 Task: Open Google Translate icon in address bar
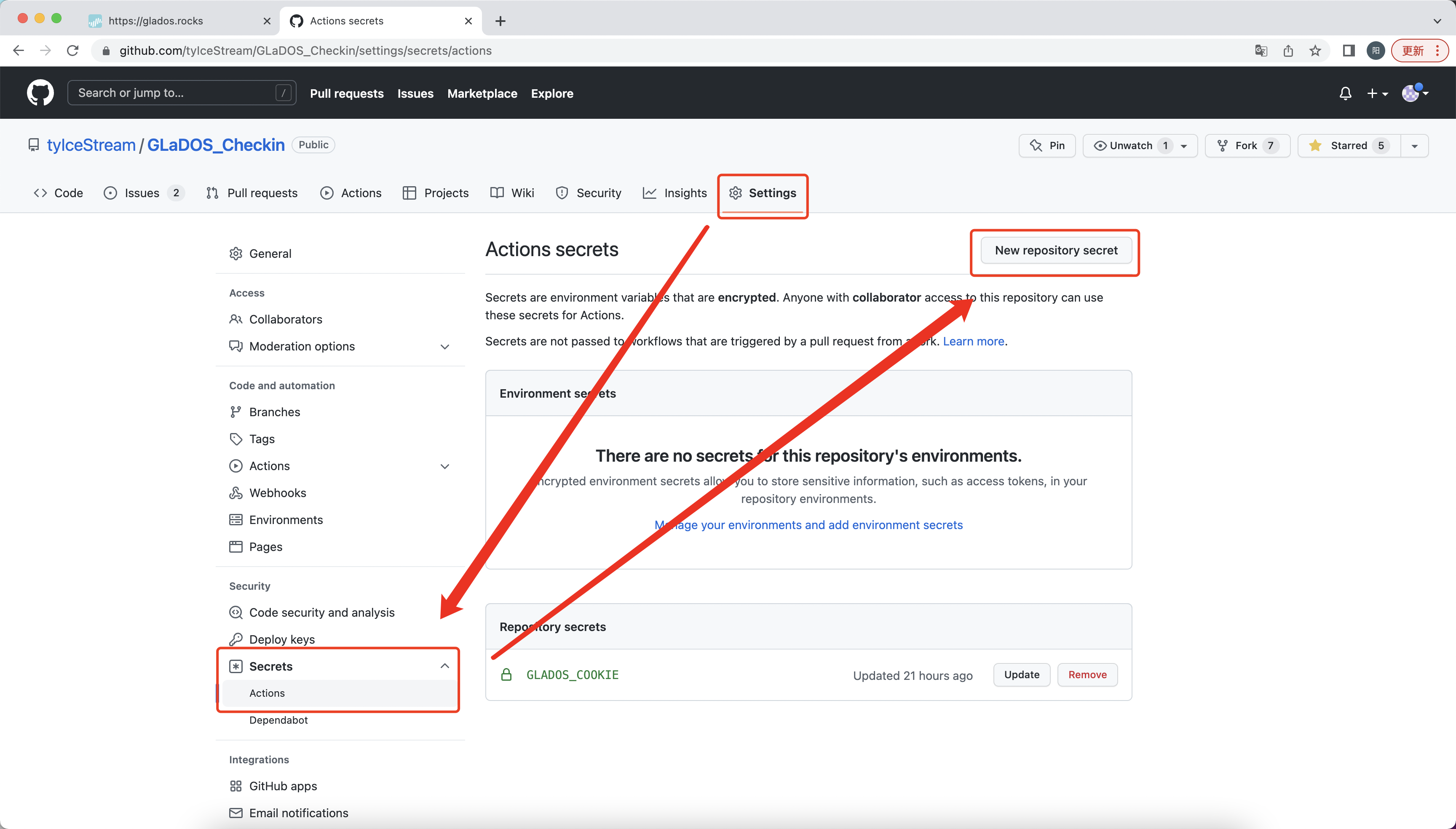(1261, 51)
